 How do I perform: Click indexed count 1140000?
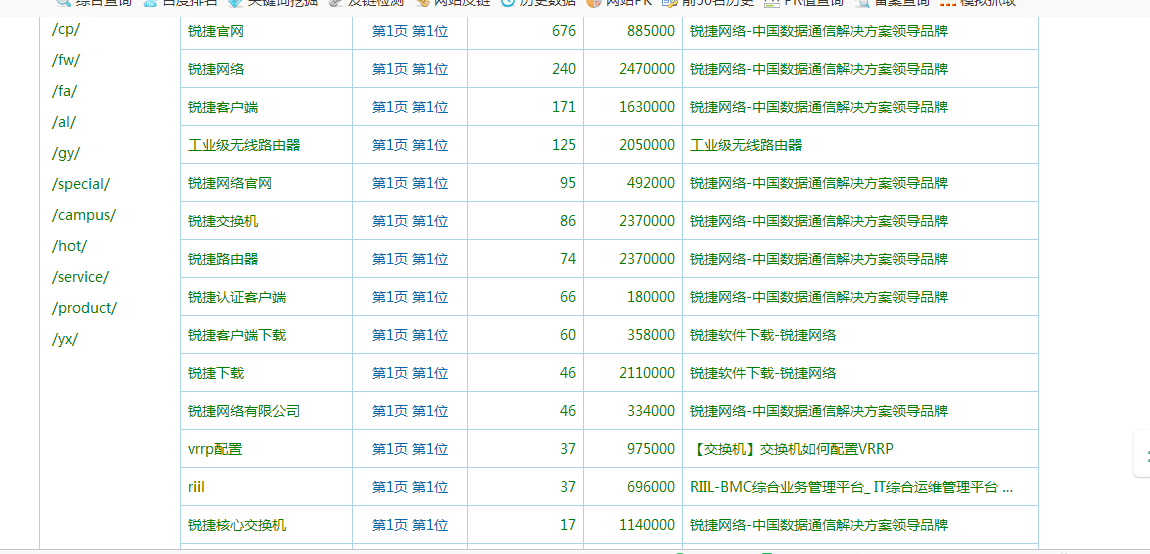click(x=647, y=525)
